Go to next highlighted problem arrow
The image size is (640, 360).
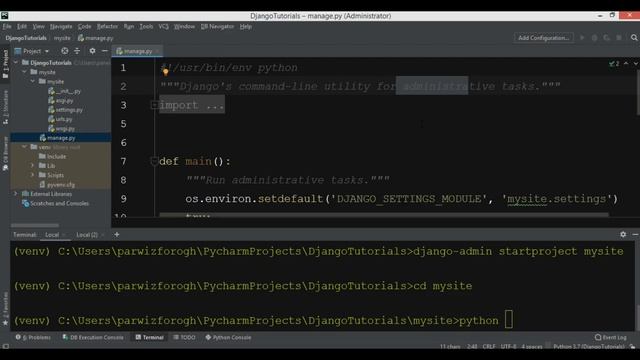tap(636, 64)
